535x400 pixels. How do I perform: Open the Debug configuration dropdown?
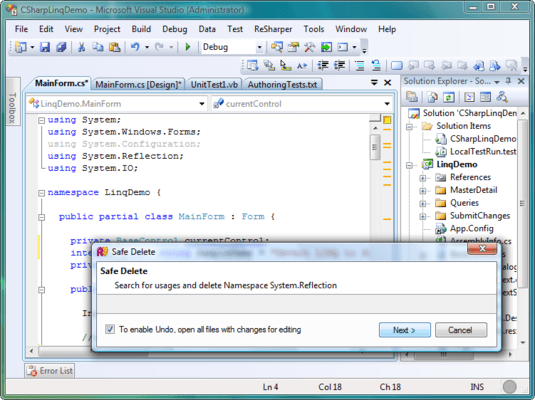coord(259,47)
